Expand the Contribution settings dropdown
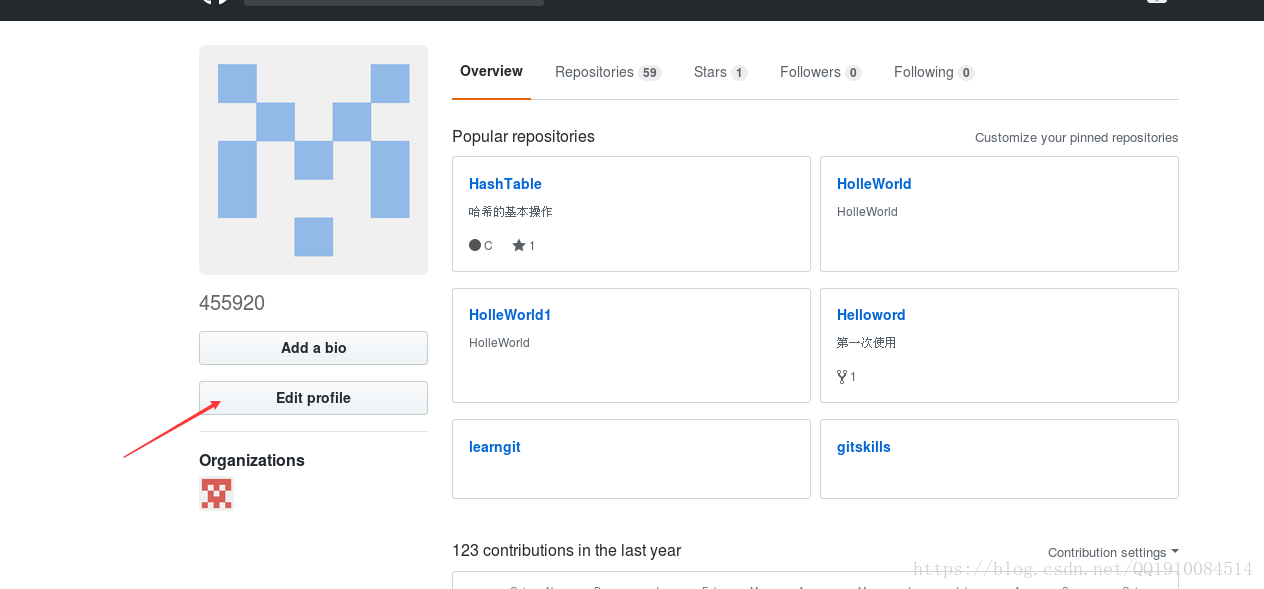Screen dimensions: 1264x589 click(x=1112, y=552)
